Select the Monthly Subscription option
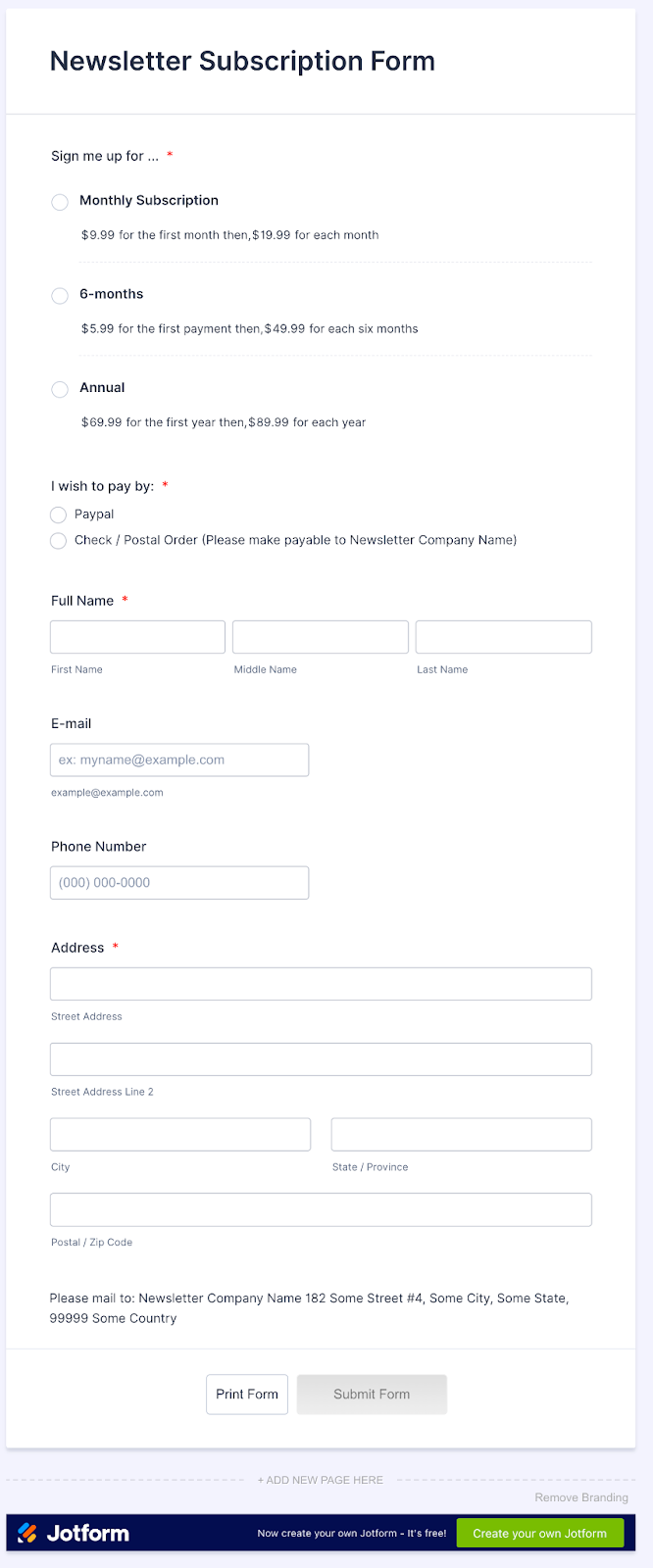653x1568 pixels. tap(60, 202)
